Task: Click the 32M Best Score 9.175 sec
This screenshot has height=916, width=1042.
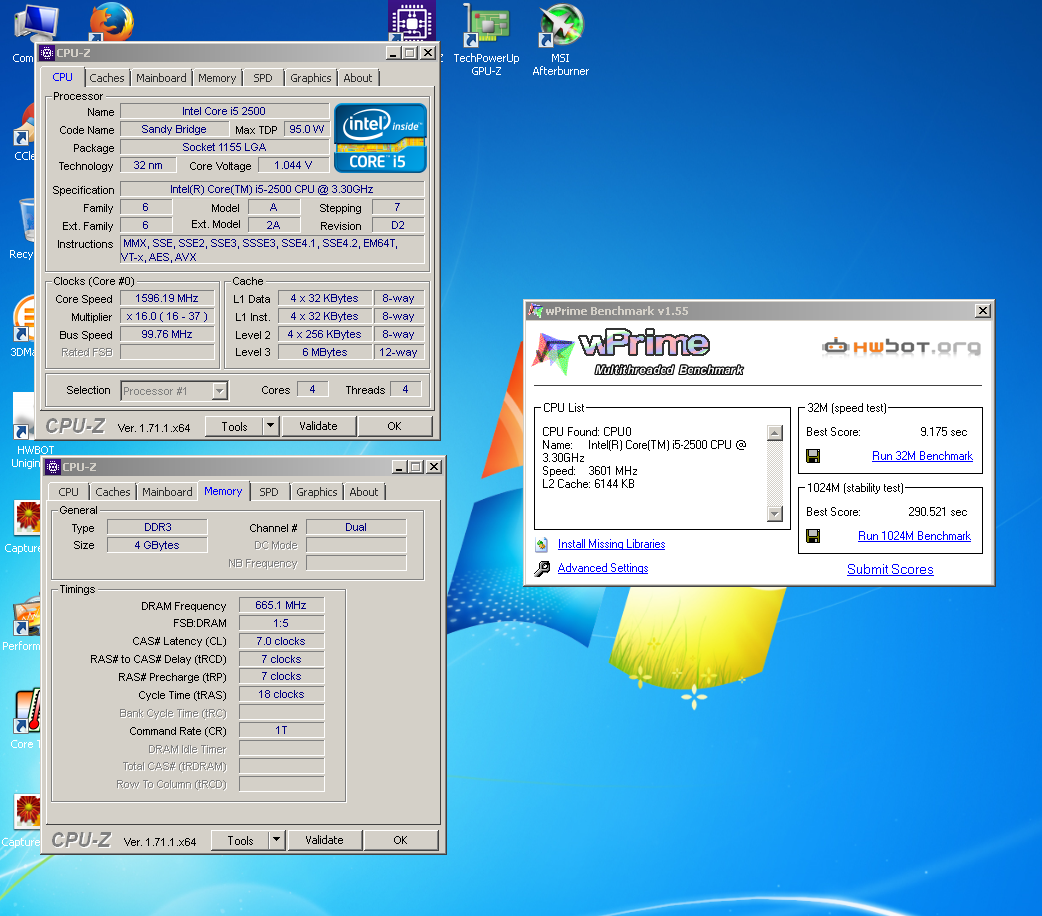Action: (943, 432)
